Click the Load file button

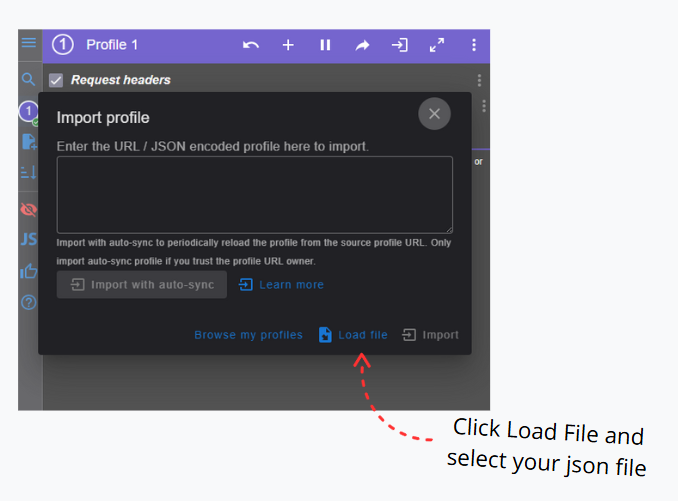point(353,335)
